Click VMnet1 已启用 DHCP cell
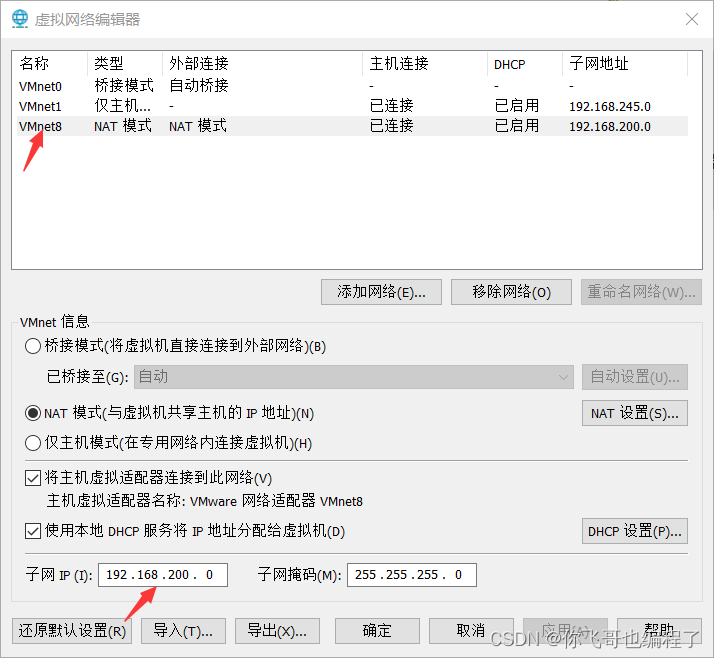714x658 pixels. [517, 106]
